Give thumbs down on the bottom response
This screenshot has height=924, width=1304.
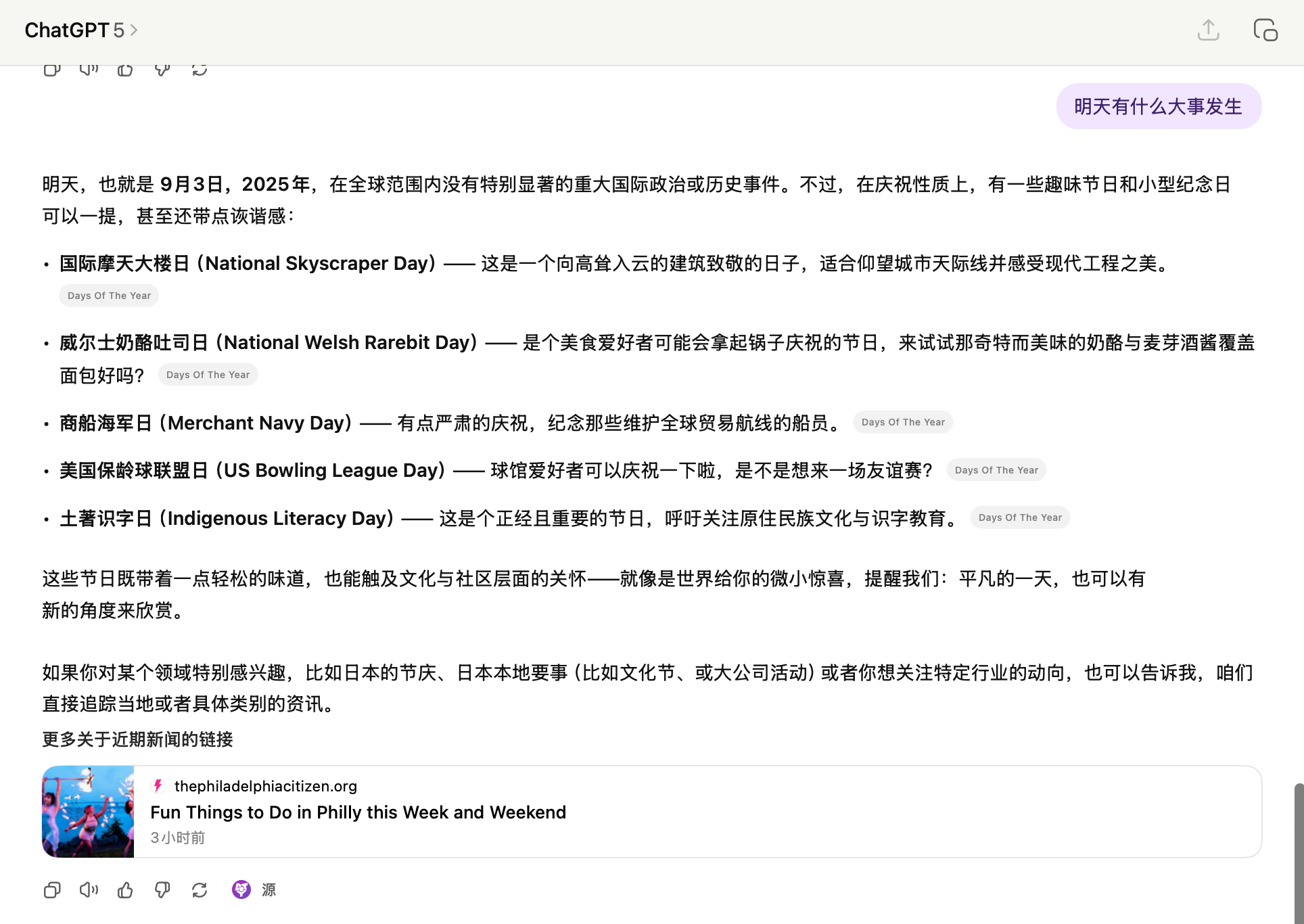click(162, 890)
